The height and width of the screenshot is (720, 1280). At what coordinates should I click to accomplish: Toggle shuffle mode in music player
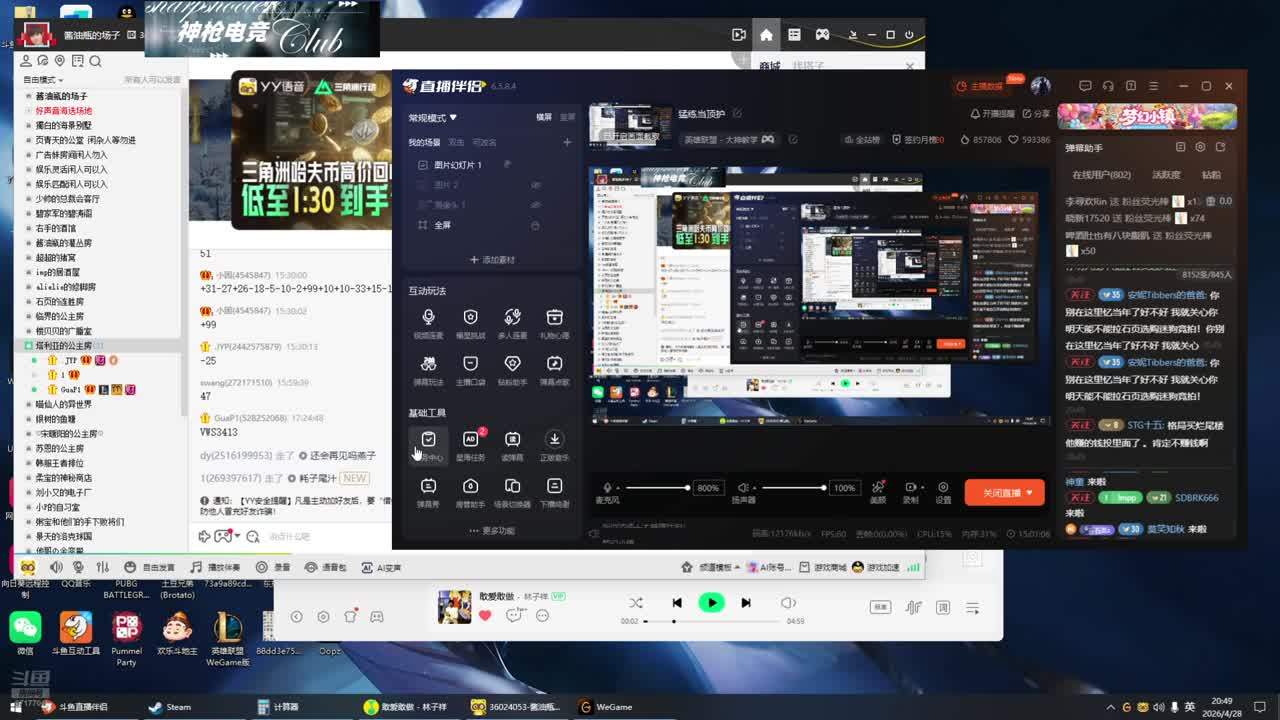click(636, 603)
